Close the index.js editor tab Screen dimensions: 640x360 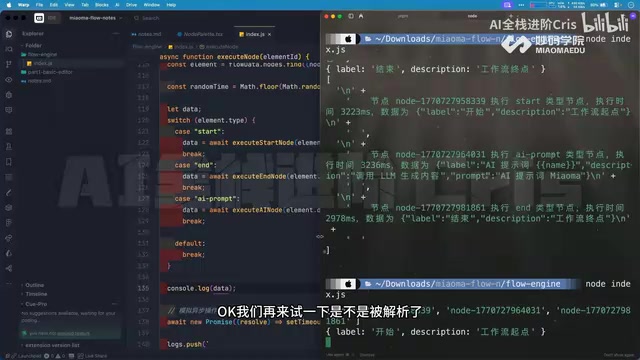(x=269, y=34)
